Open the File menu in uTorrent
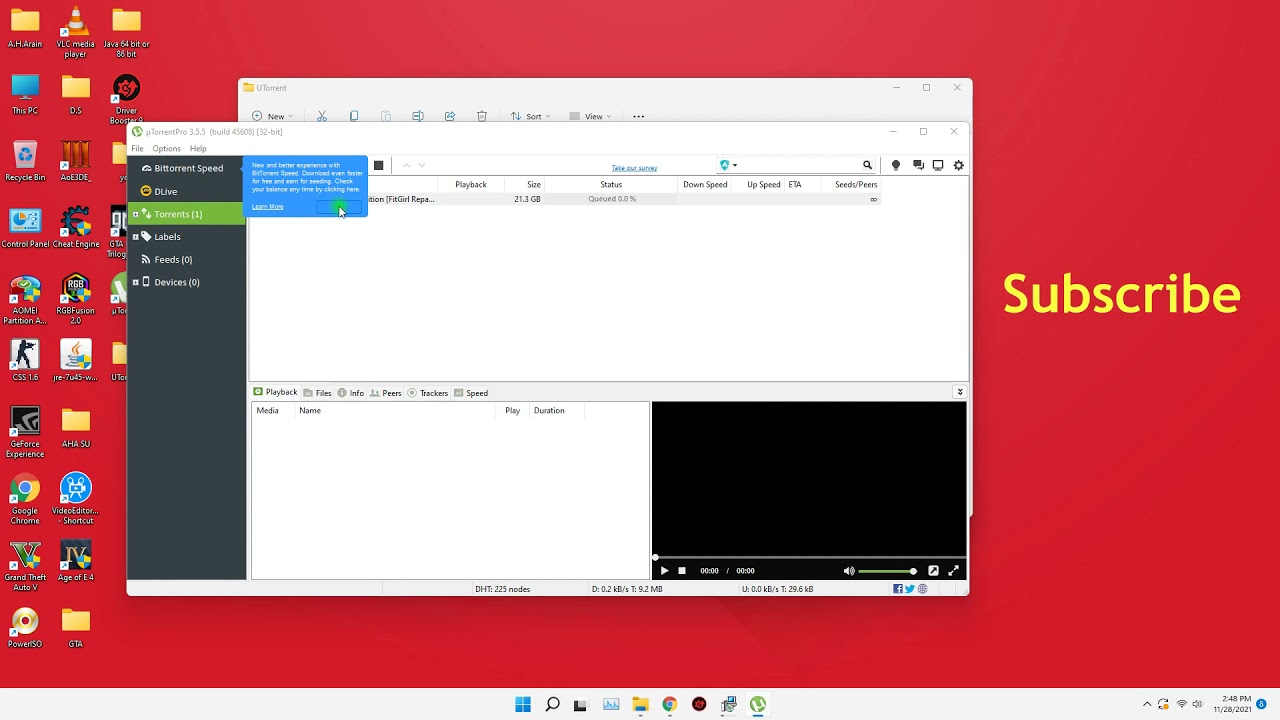Viewport: 1280px width, 720px height. pos(137,149)
